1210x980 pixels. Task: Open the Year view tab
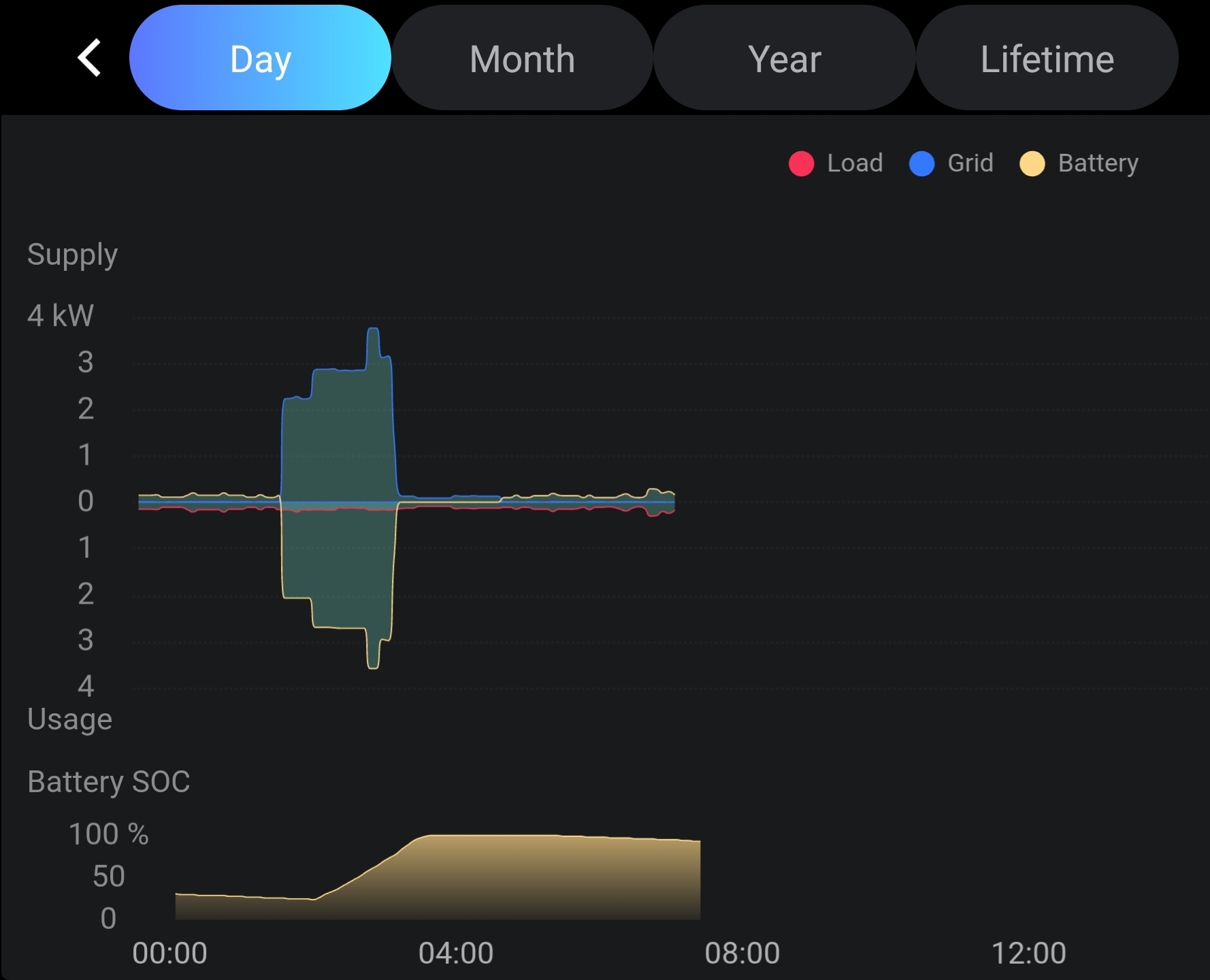click(785, 59)
